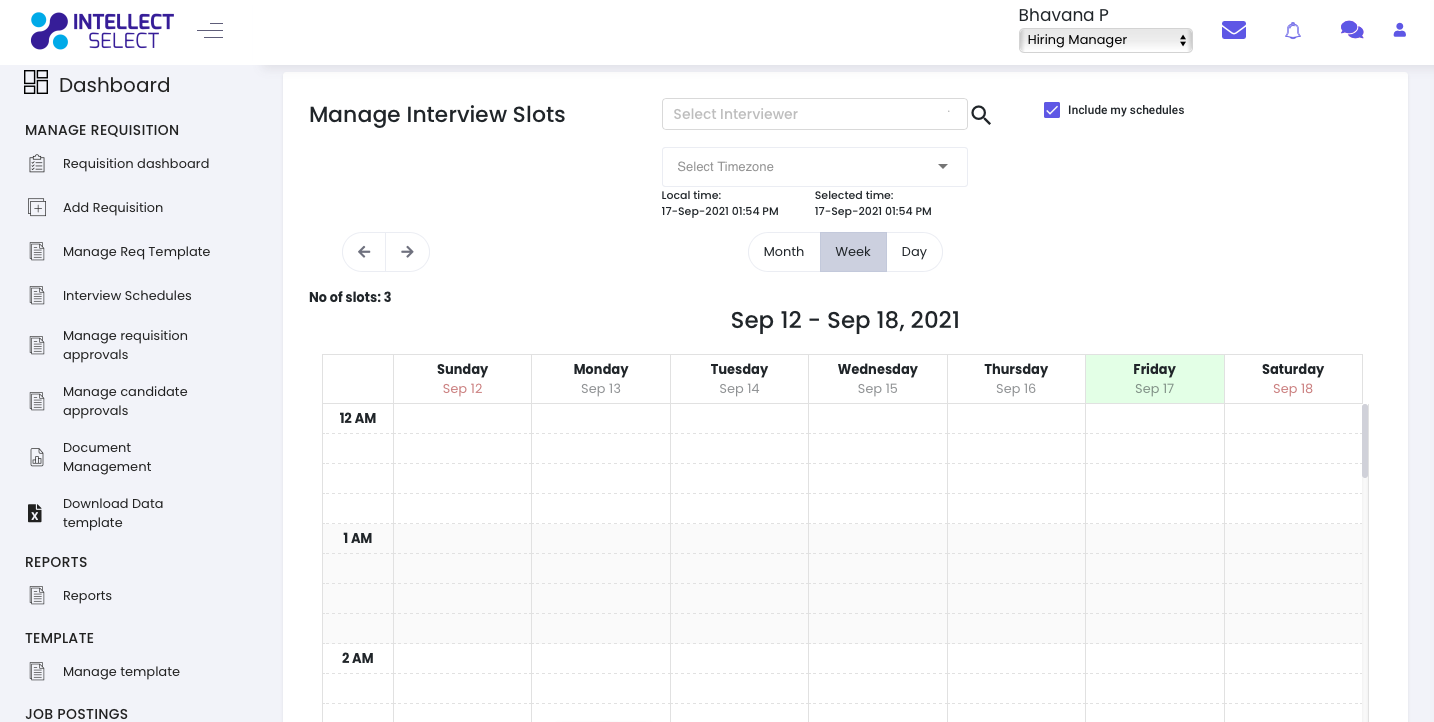Viewport: 1434px width, 722px height.
Task: Select the Thursday Sep 16 column header
Action: point(1016,379)
